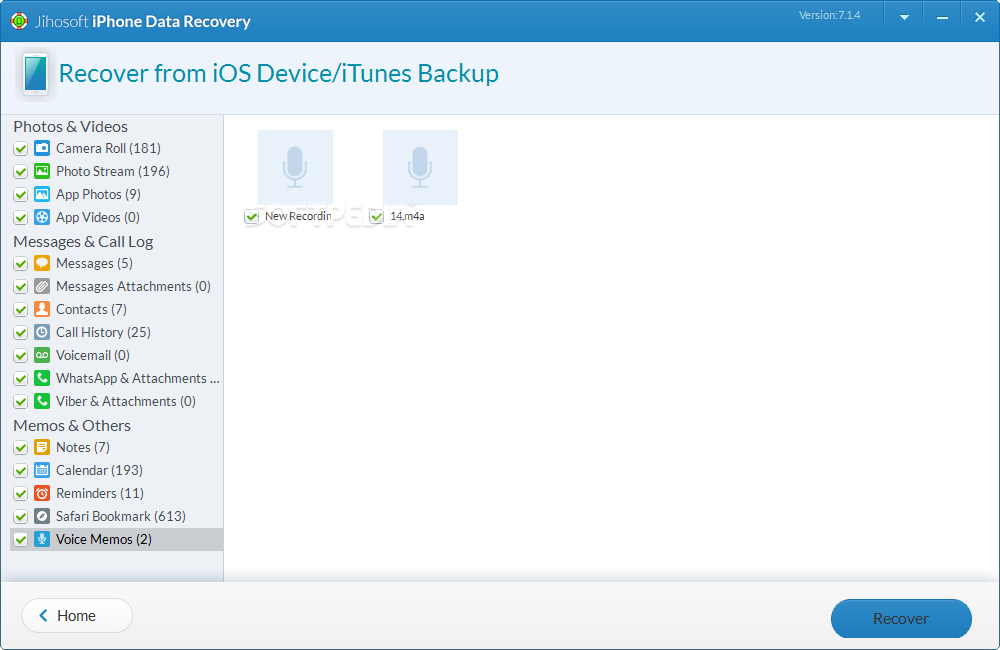Click the Messages Attachments paperclip icon
1000x650 pixels.
pyautogui.click(x=42, y=286)
